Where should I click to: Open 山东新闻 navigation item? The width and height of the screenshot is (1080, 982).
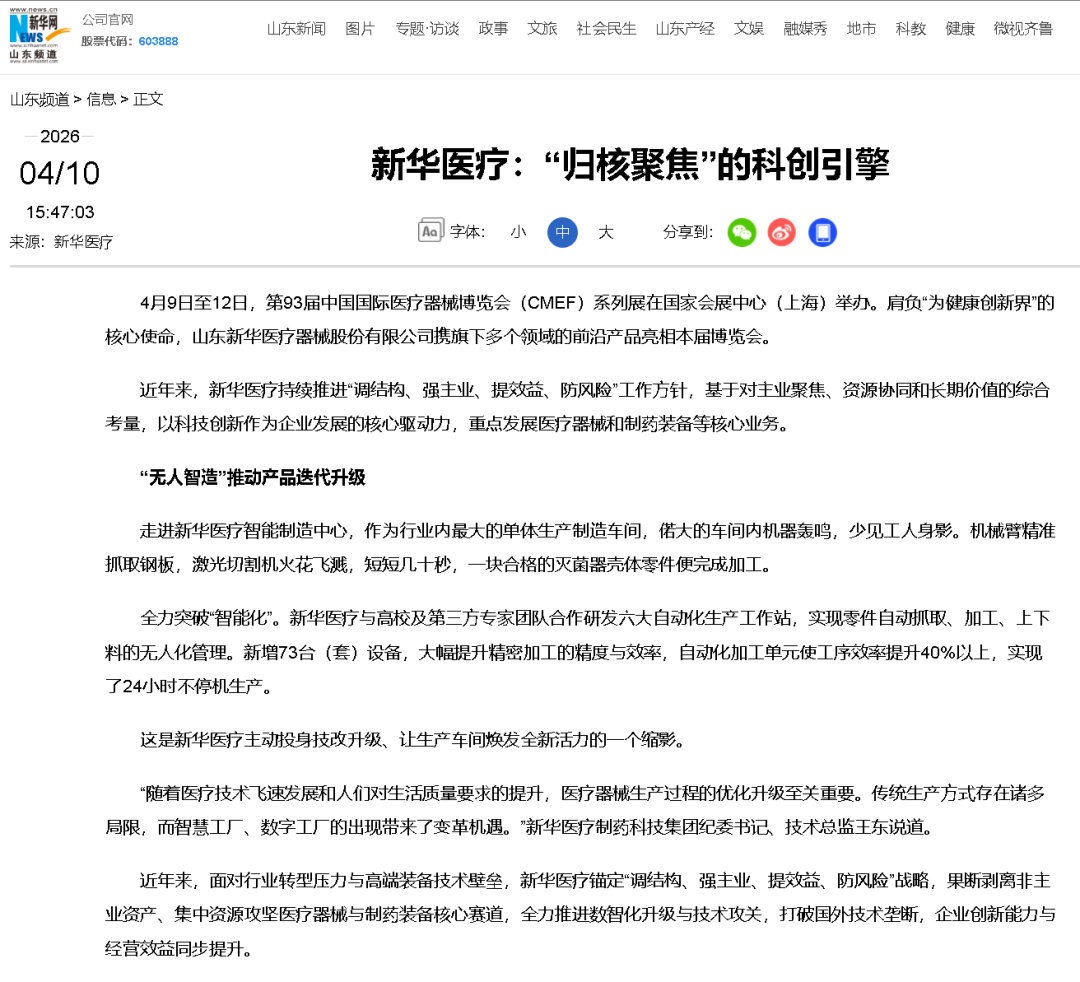click(x=296, y=29)
